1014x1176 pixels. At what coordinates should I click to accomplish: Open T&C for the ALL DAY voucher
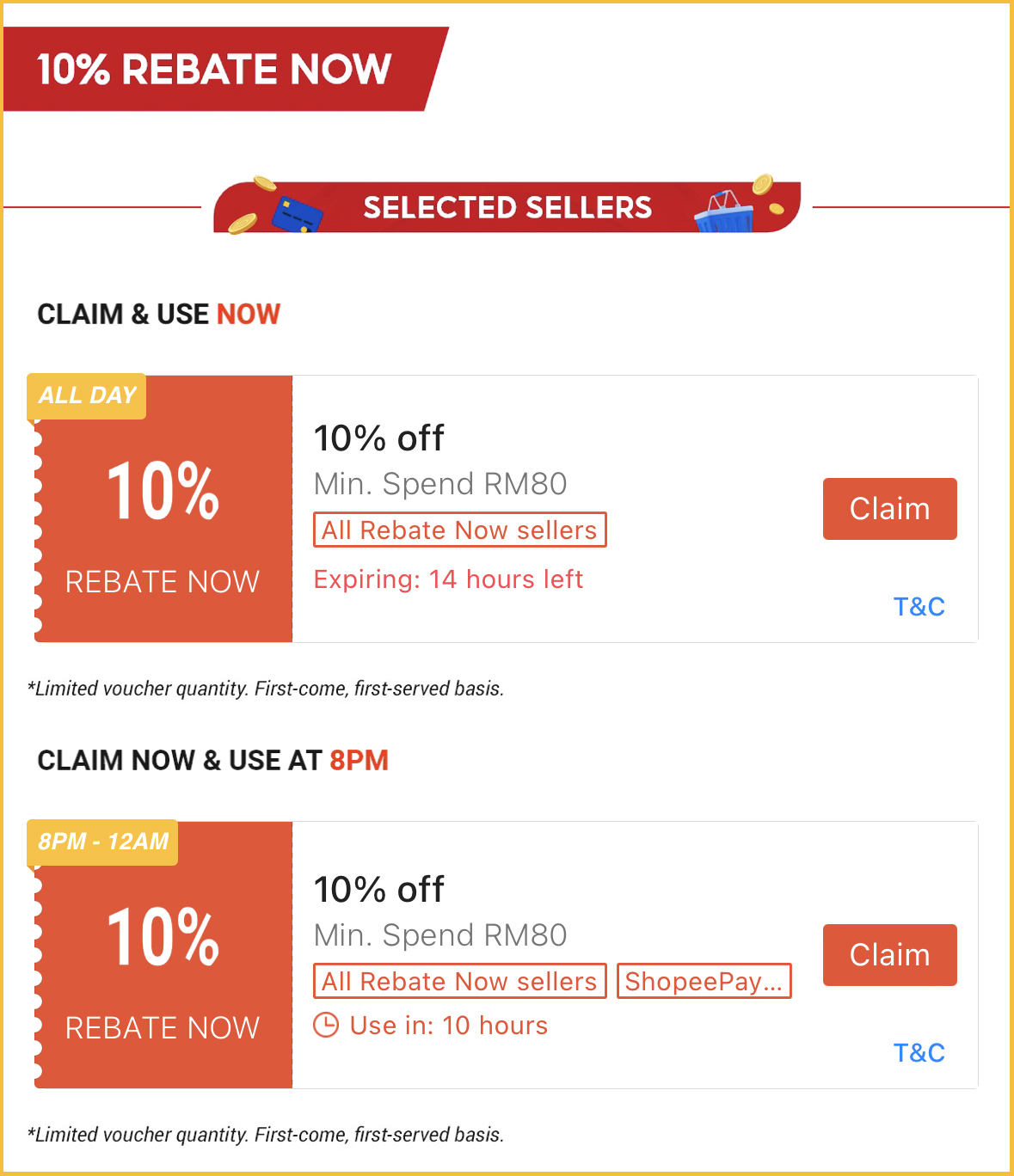click(x=919, y=607)
